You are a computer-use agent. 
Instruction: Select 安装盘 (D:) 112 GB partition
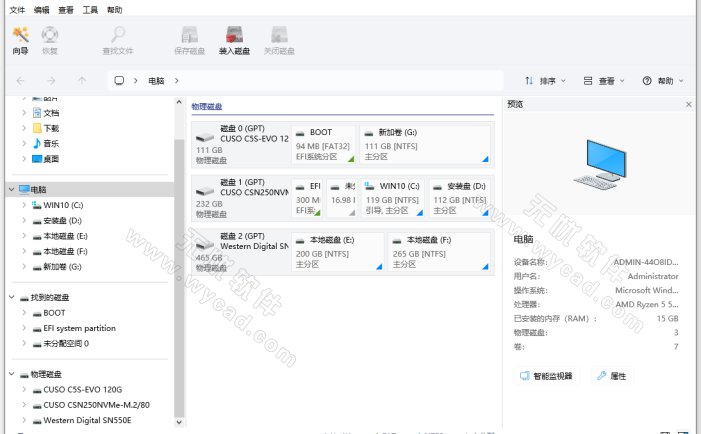460,198
